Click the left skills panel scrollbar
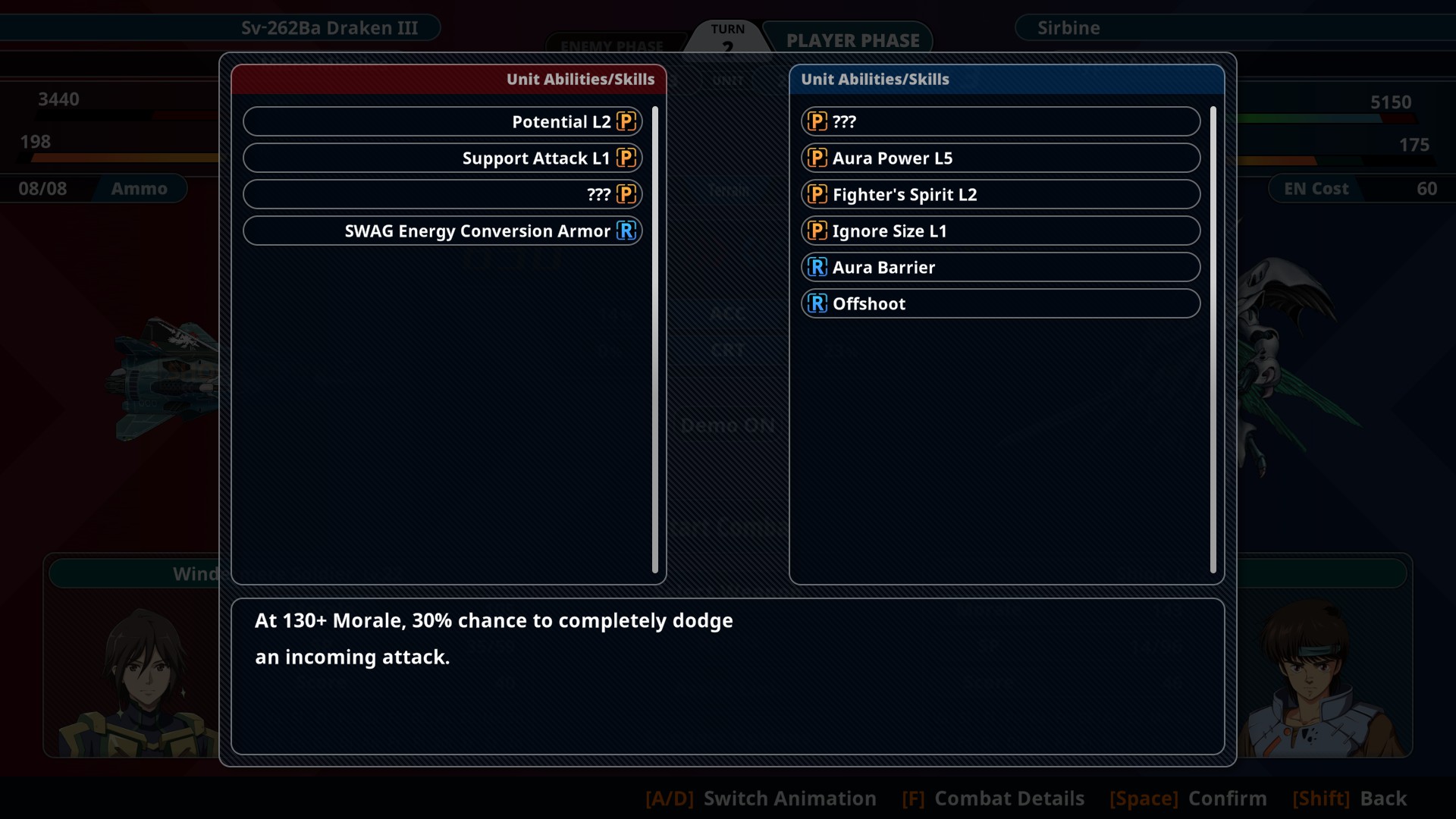Viewport: 1456px width, 819px height. tap(655, 340)
